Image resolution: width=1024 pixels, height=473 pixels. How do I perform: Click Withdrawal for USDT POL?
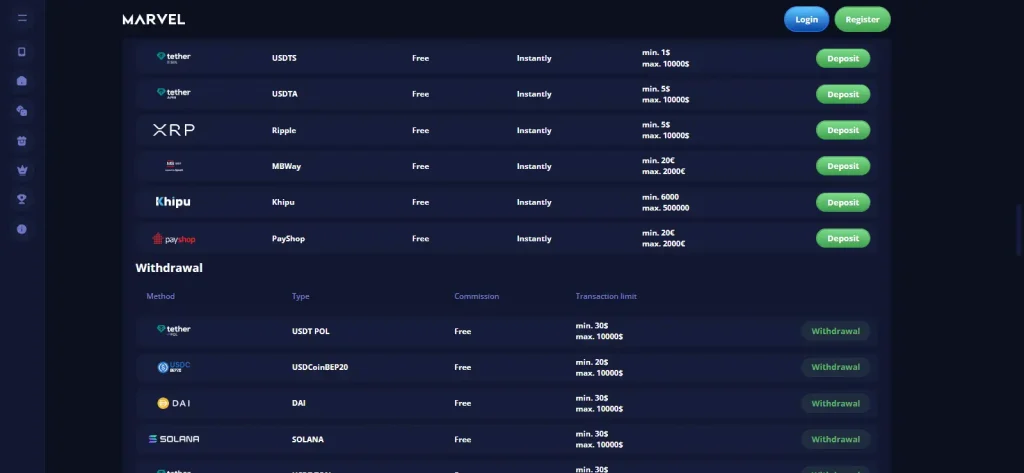835,331
